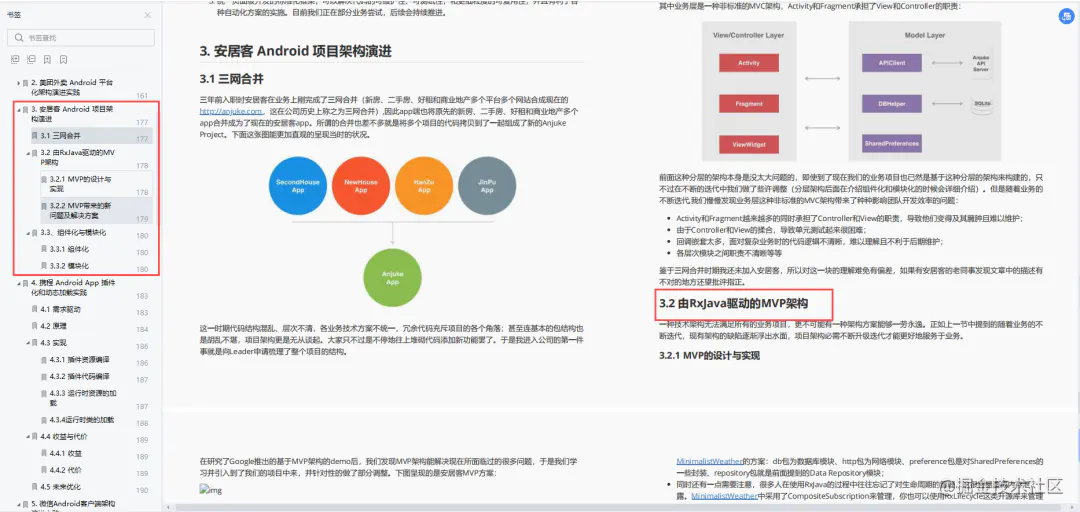Image resolution: width=1080 pixels, height=512 pixels.
Task: Collapse the 3.2 由RxJava驱动的MVP架构 node
Action: pos(28,153)
